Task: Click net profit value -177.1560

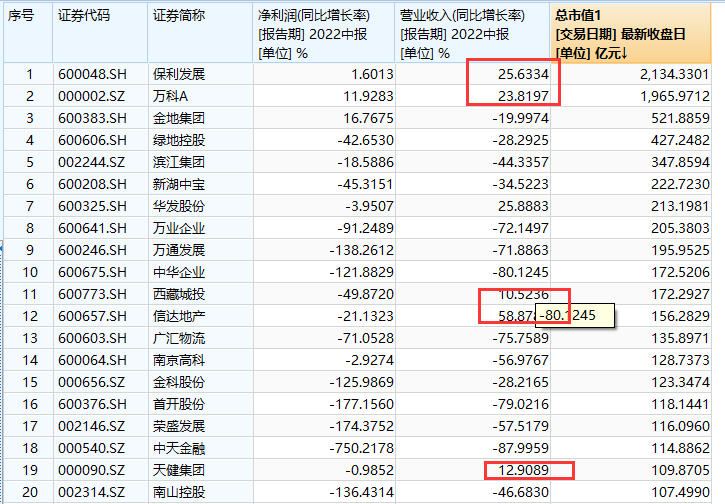Action: 362,404
